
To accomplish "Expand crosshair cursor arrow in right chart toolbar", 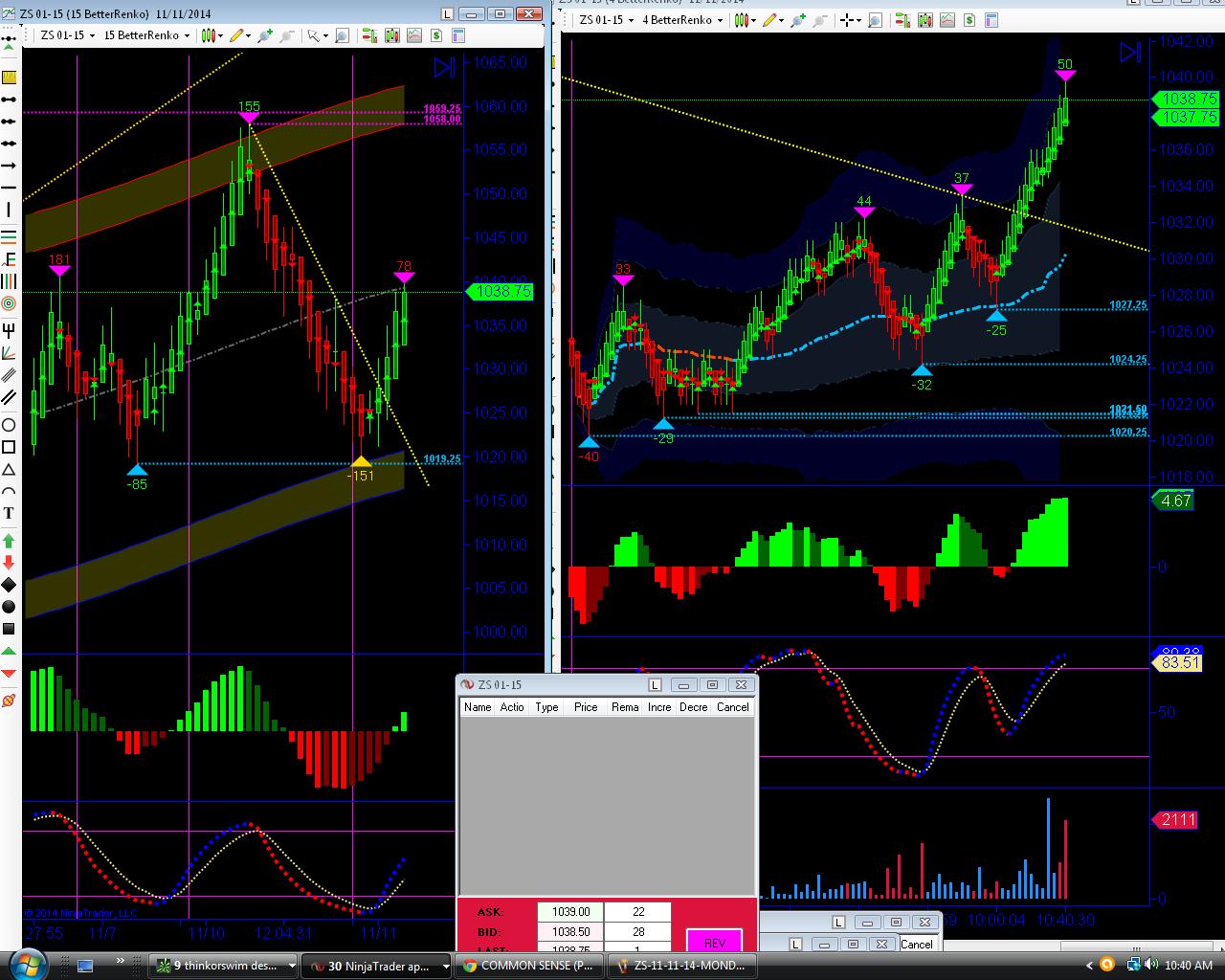I will pyautogui.click(x=858, y=20).
